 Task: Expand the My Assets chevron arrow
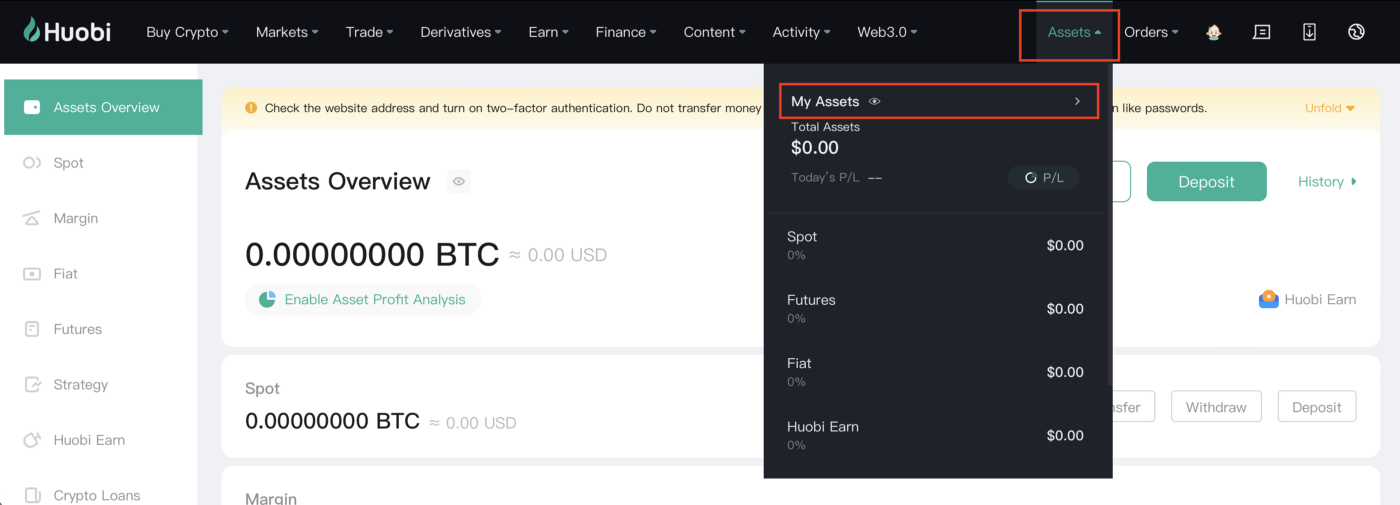pos(1077,102)
